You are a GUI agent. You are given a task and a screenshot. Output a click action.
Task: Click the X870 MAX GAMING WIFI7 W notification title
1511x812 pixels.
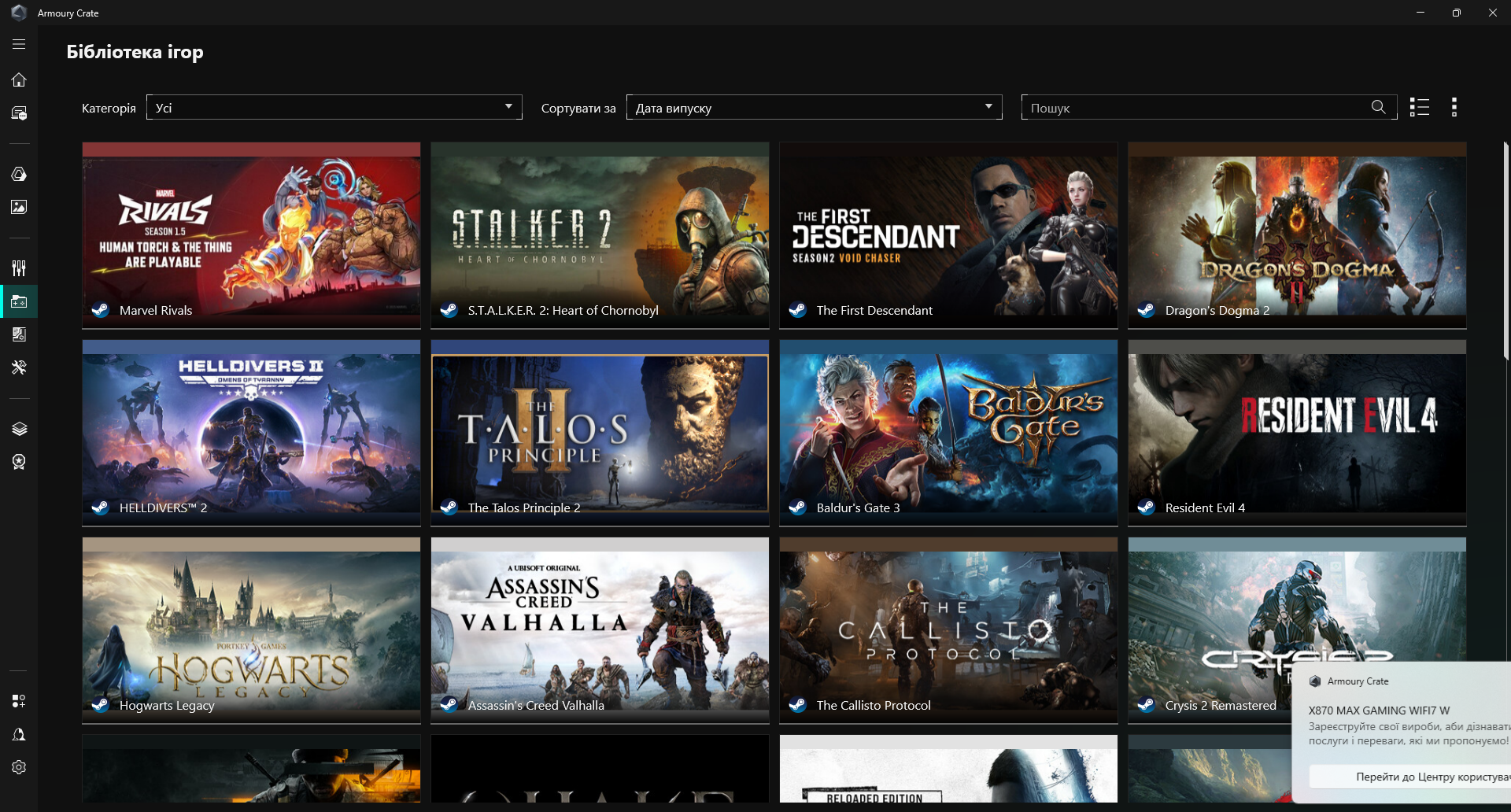(1379, 710)
